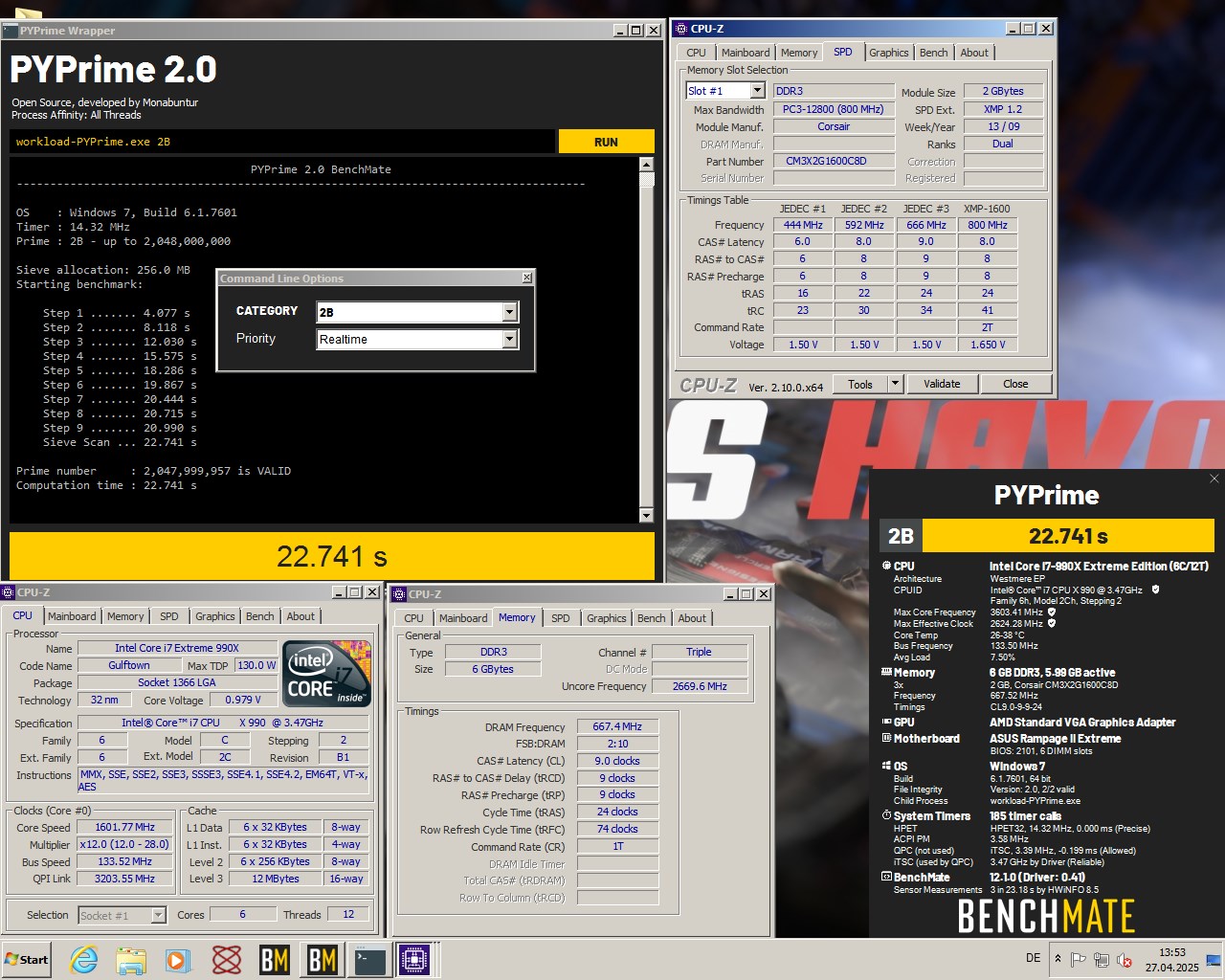Click the yellow RUN button
This screenshot has width=1225, height=980.
click(606, 142)
